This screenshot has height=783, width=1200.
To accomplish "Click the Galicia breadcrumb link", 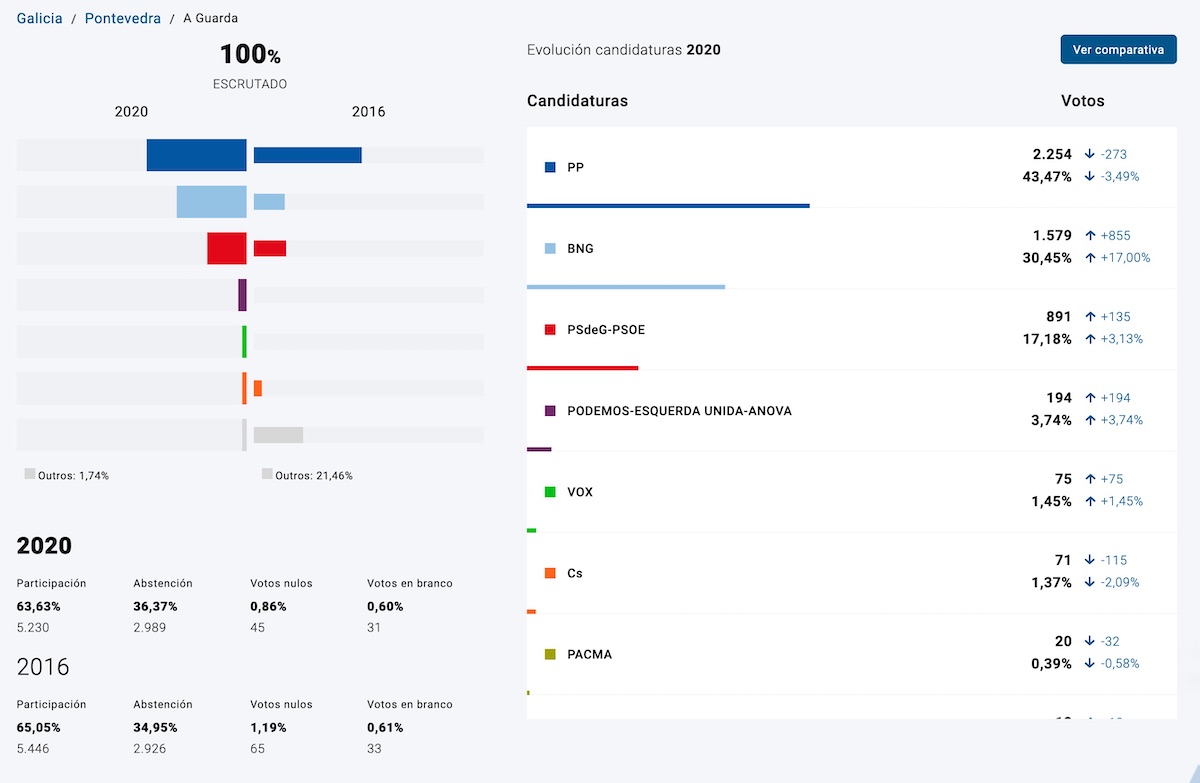I will point(39,18).
